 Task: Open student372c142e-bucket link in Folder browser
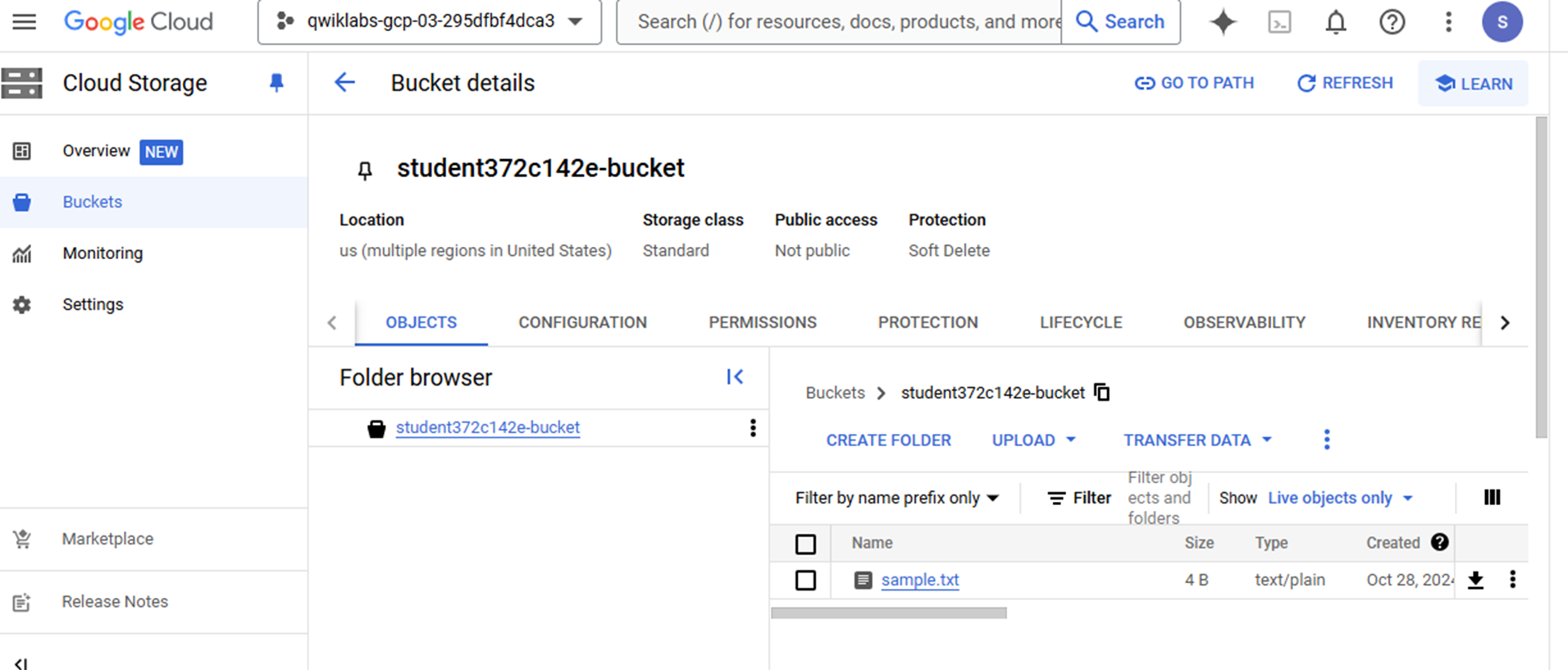pos(488,427)
